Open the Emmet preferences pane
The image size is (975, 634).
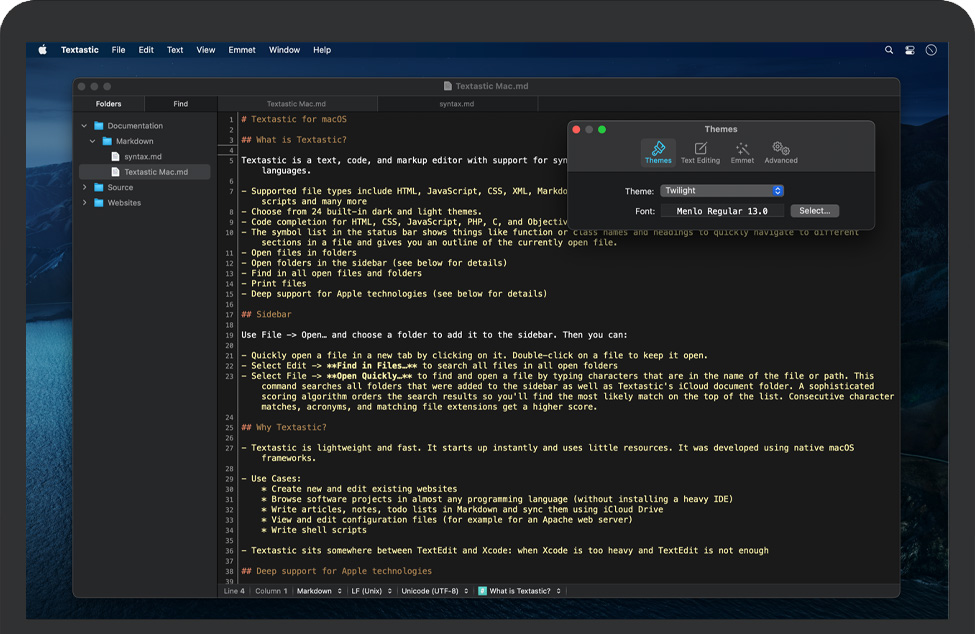click(x=742, y=153)
